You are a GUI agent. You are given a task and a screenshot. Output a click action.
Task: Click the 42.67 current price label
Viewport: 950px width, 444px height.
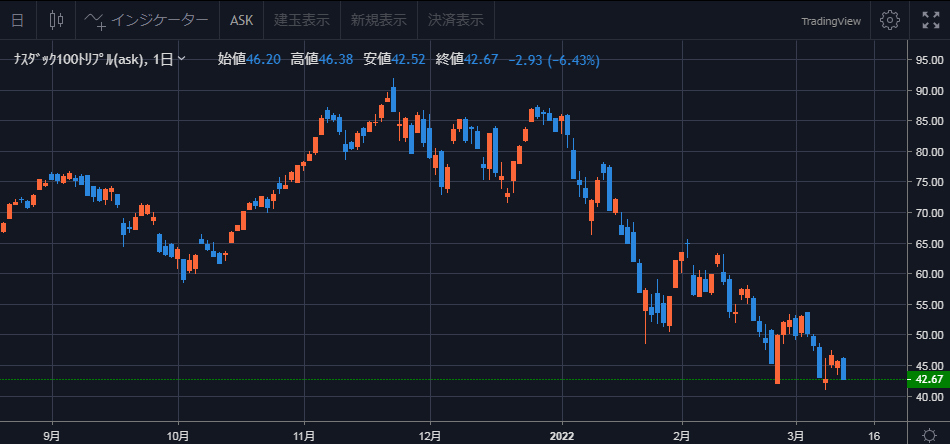(929, 379)
